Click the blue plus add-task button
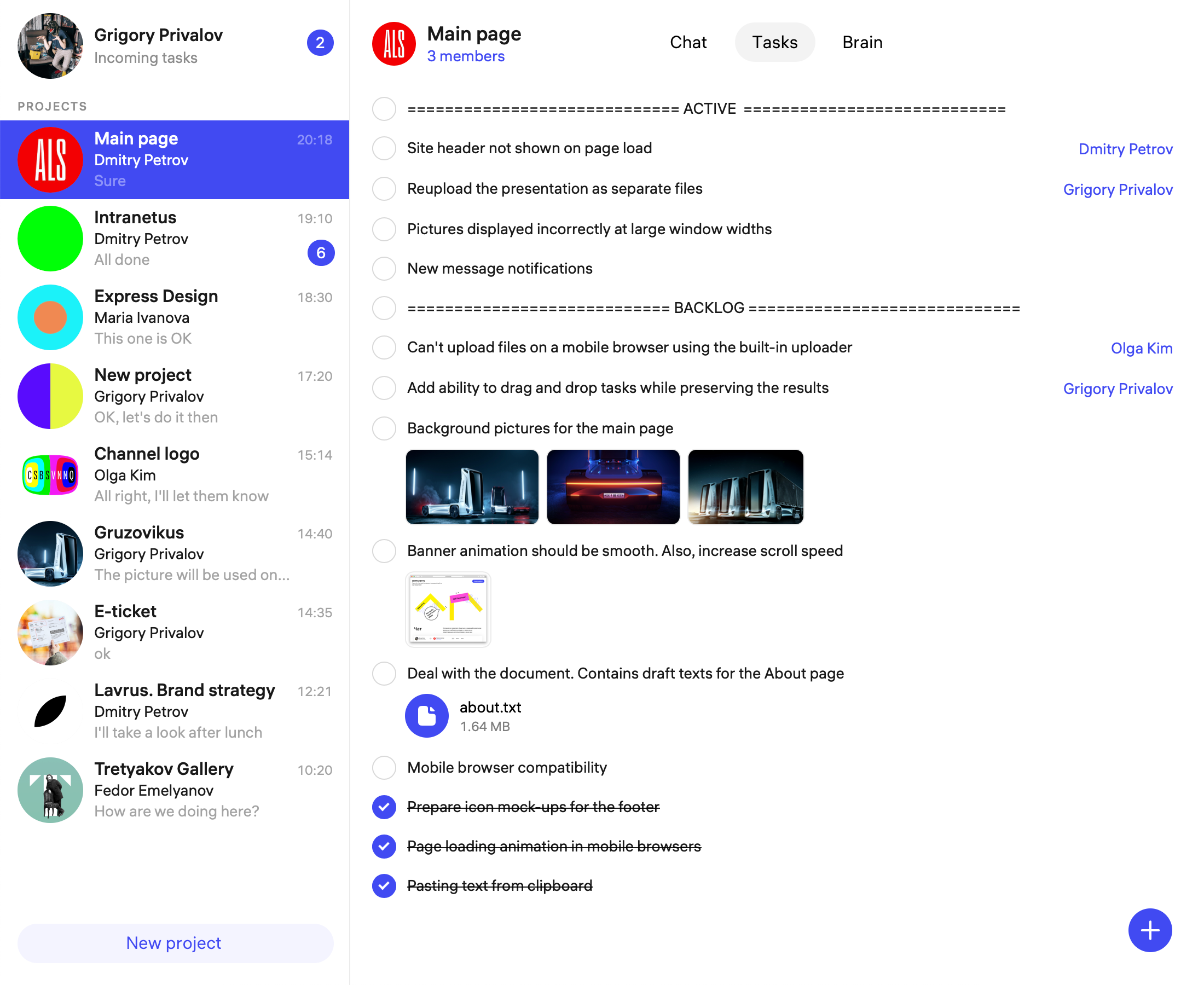 (x=1149, y=930)
